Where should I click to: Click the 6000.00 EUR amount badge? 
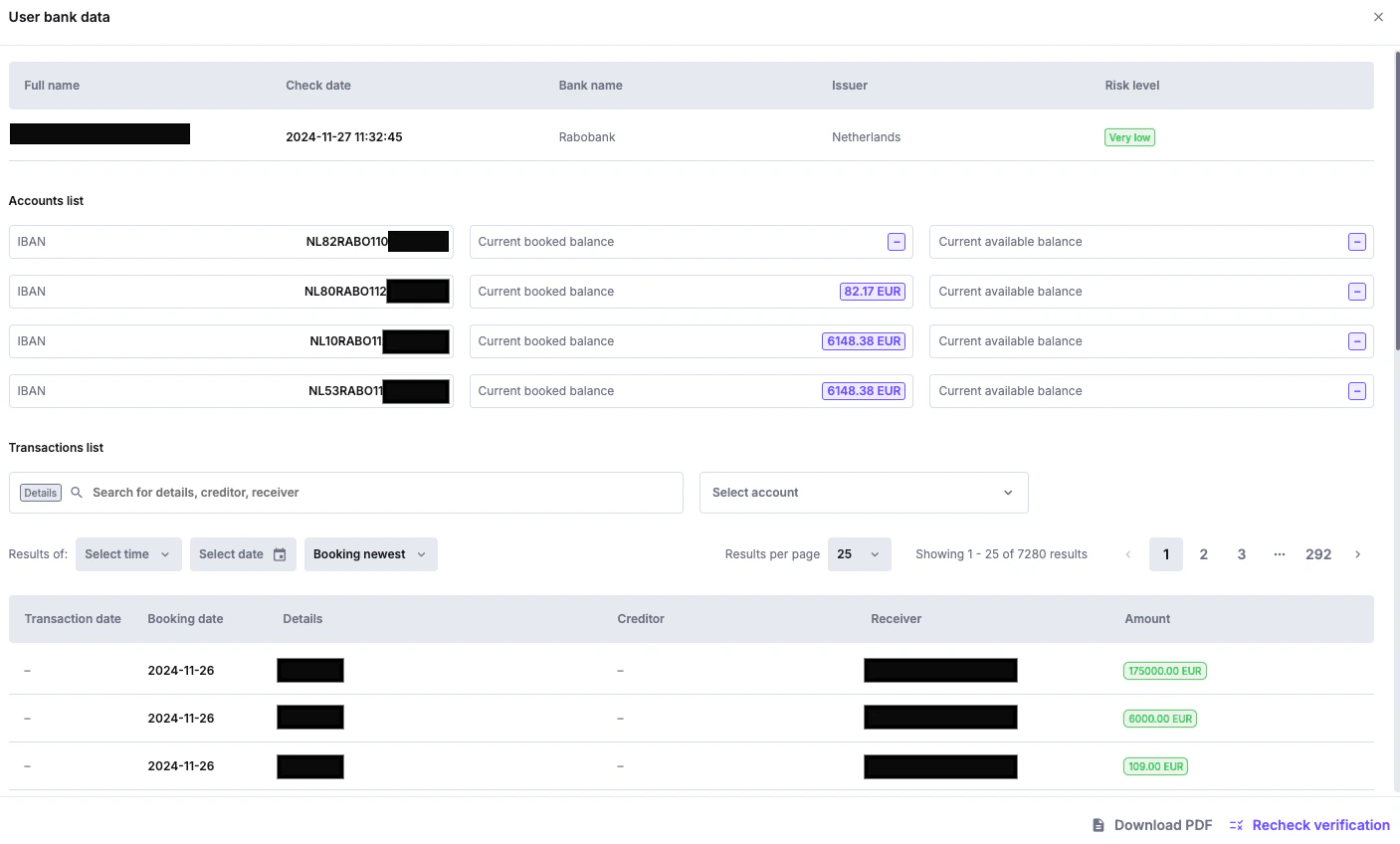pyautogui.click(x=1160, y=719)
